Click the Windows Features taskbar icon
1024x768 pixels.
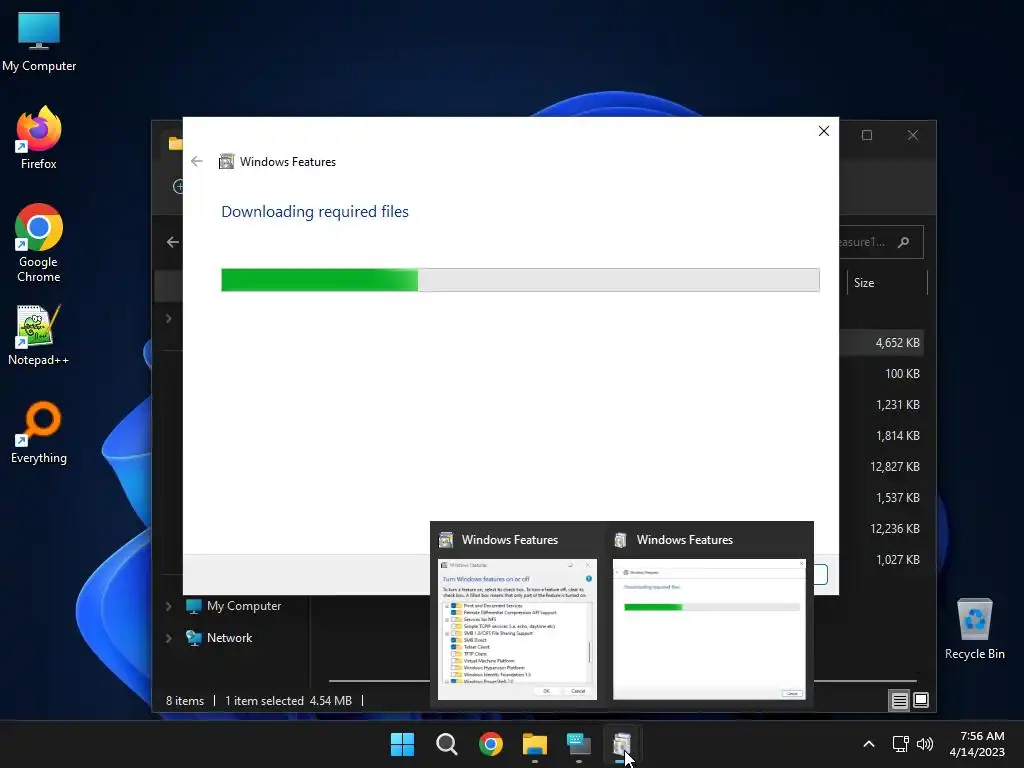click(x=622, y=744)
